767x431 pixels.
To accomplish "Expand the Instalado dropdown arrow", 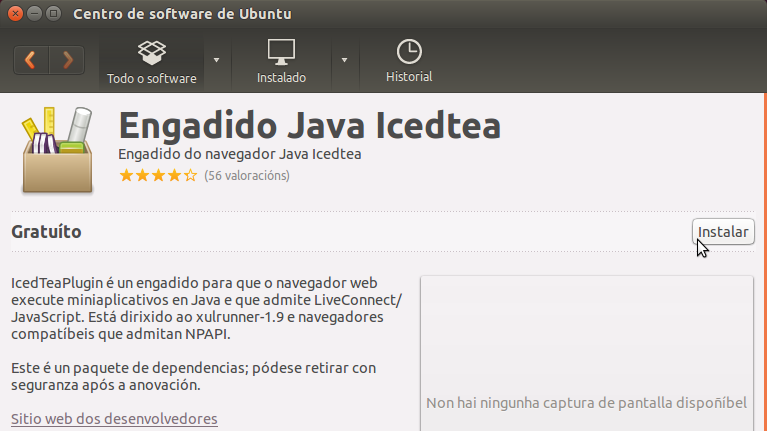I will pyautogui.click(x=344, y=60).
